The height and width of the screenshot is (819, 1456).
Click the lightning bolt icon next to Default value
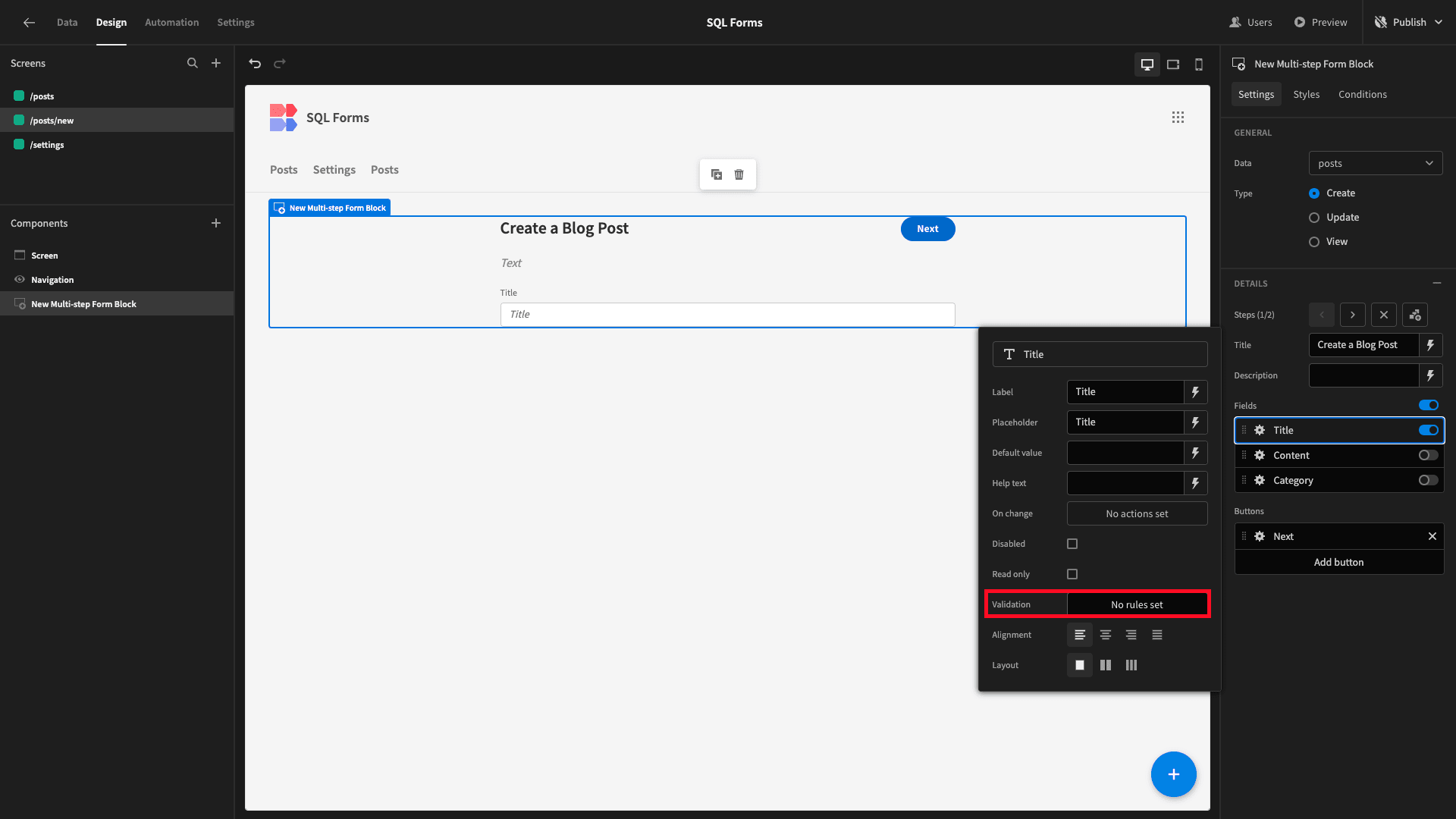[x=1196, y=452]
